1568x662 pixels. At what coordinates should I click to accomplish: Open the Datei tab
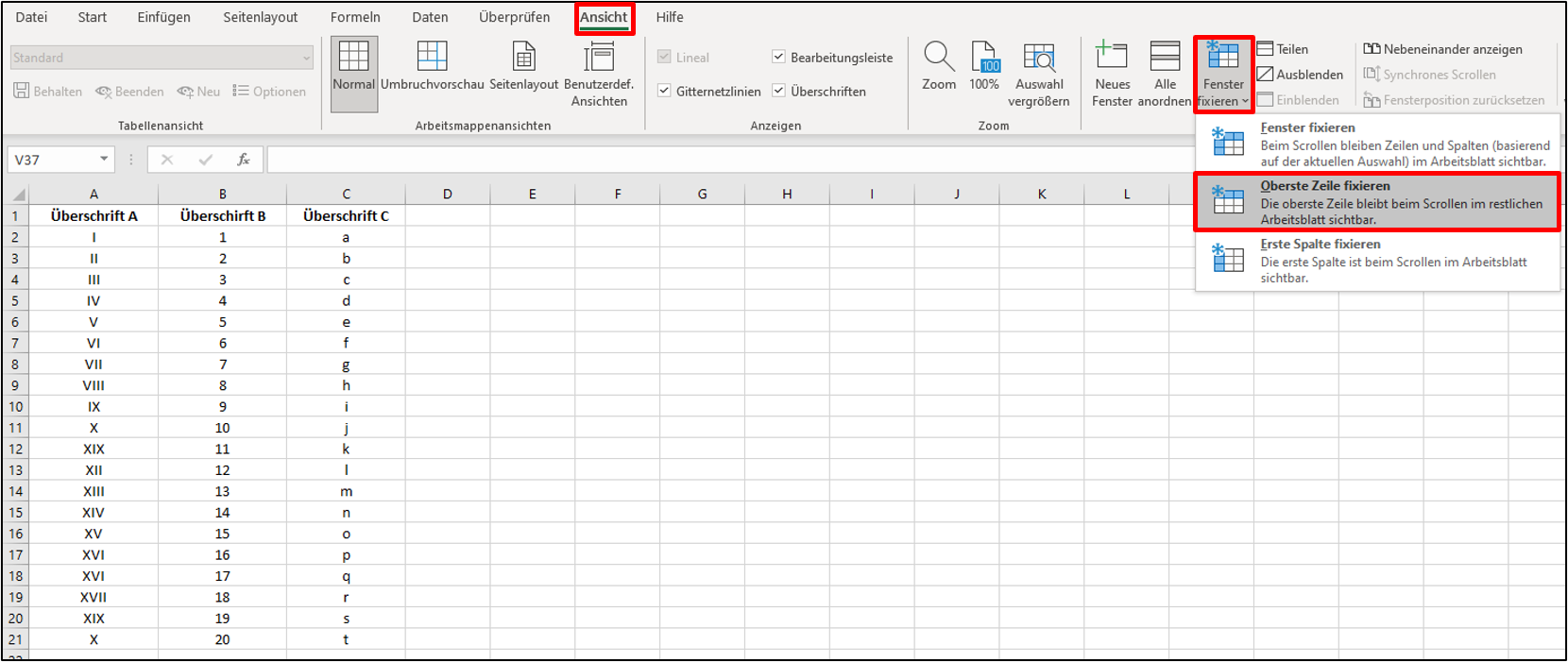click(x=31, y=17)
